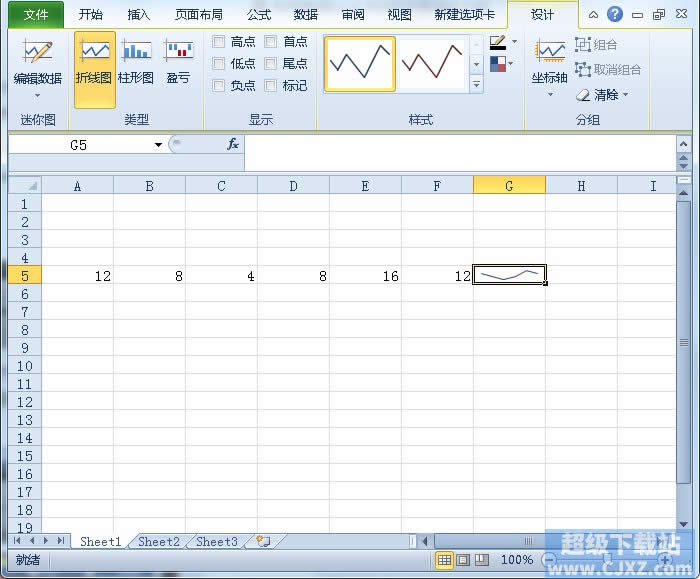The width and height of the screenshot is (700, 579).
Task: Expand the formula bar
Action: (683, 144)
